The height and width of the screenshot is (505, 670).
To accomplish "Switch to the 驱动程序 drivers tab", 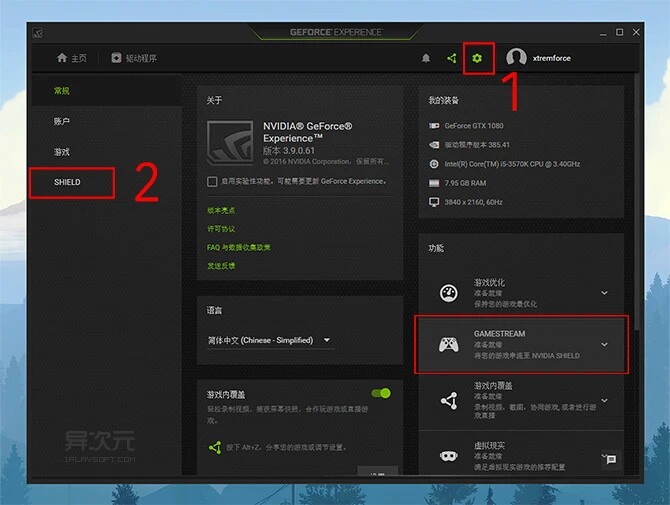I will (x=134, y=58).
